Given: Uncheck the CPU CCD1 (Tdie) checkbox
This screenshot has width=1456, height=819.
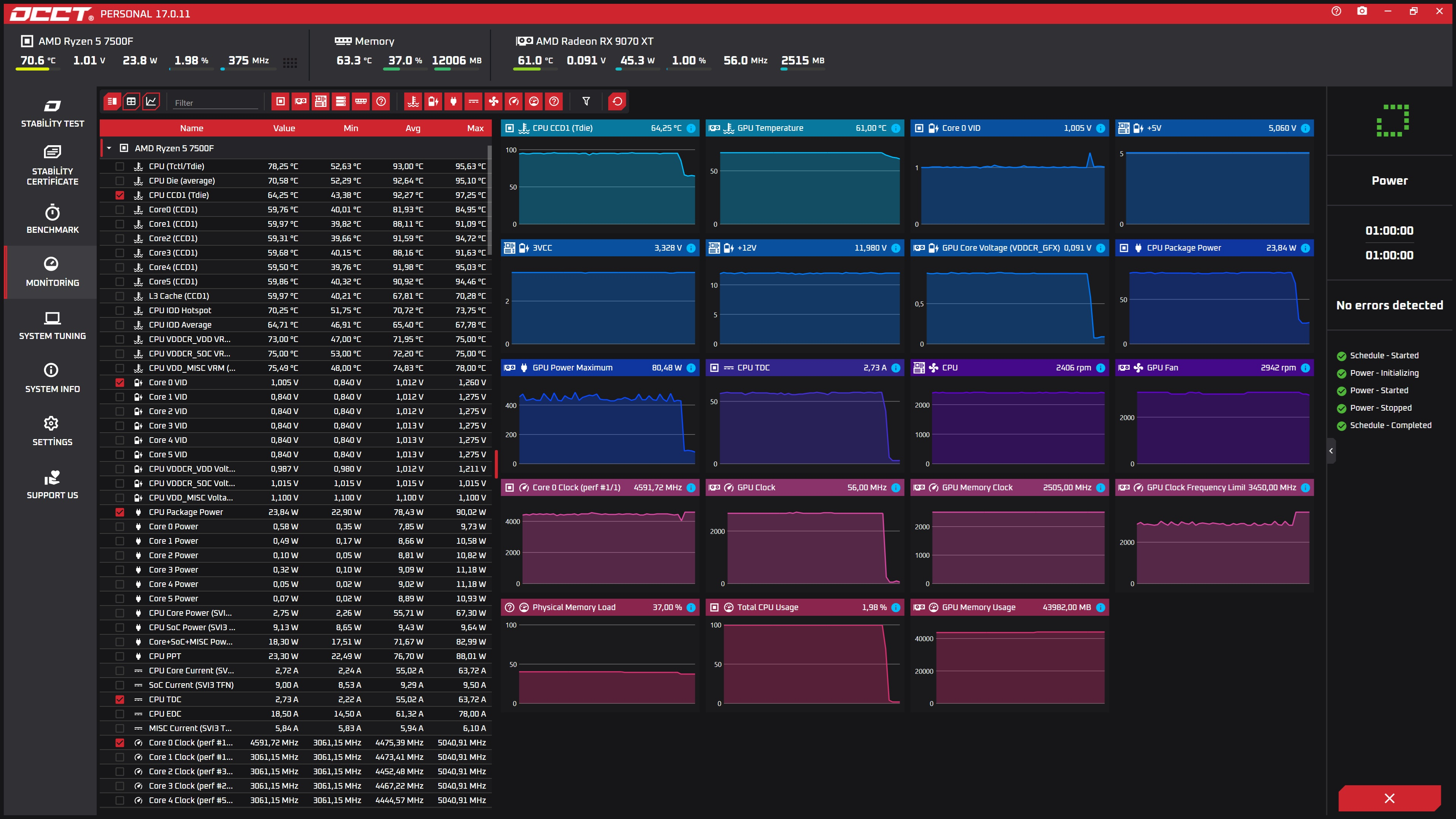Looking at the screenshot, I should [120, 195].
